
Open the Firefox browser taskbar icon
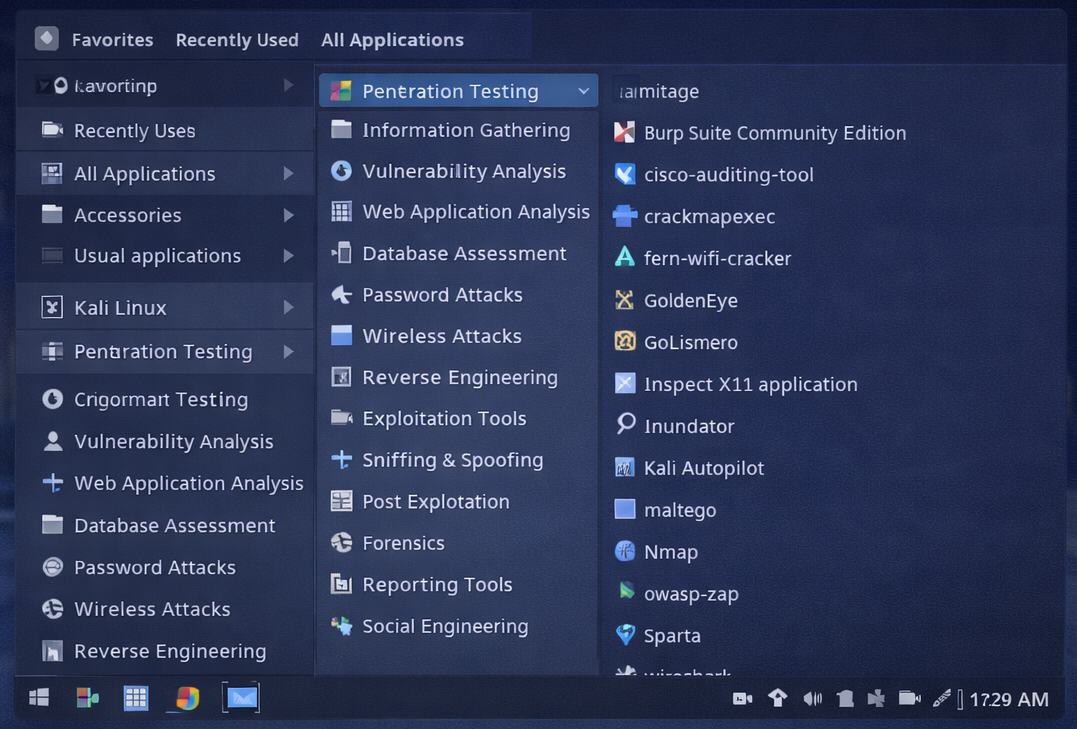186,698
